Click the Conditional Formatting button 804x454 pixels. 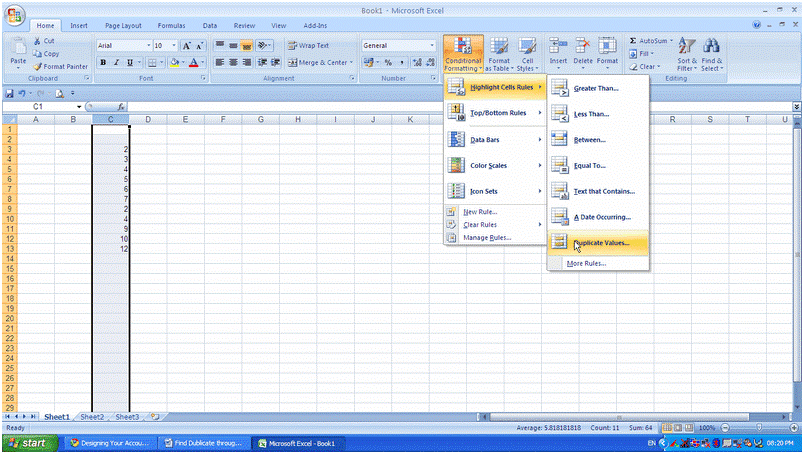[x=463, y=54]
